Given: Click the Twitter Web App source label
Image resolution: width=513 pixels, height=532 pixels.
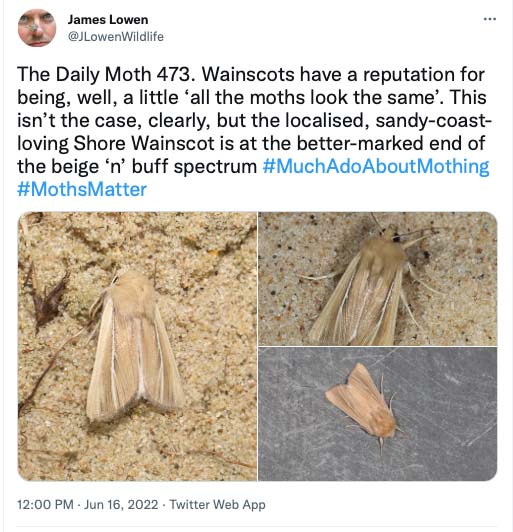Looking at the screenshot, I should point(217,505).
